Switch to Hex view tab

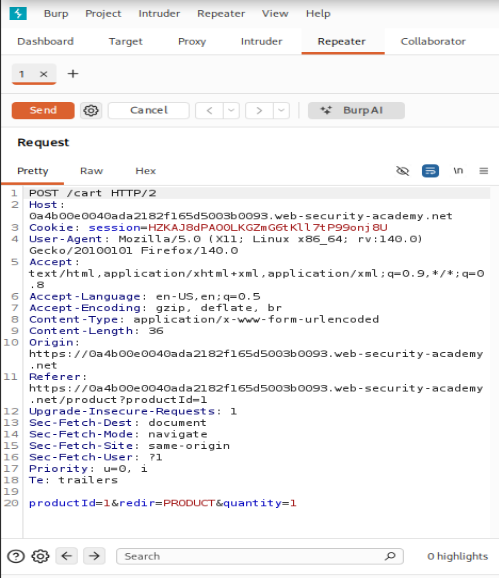[146, 171]
